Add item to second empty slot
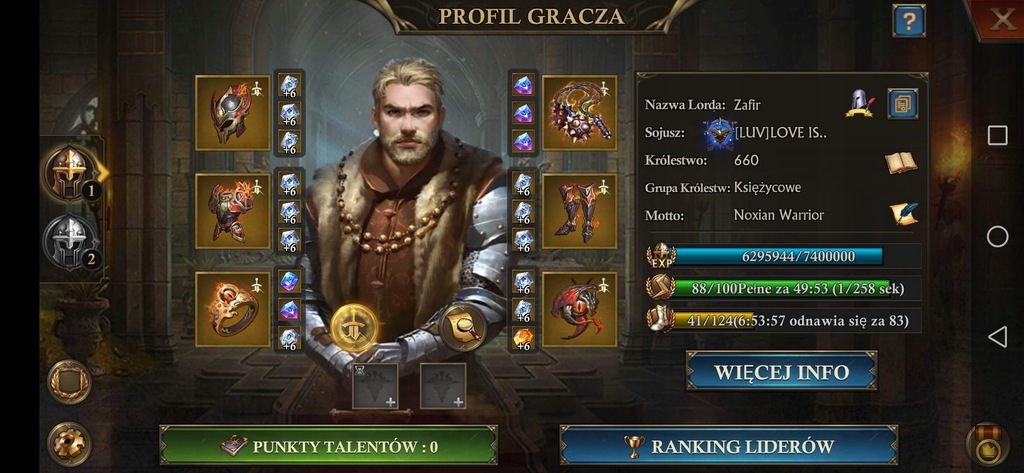 443,386
